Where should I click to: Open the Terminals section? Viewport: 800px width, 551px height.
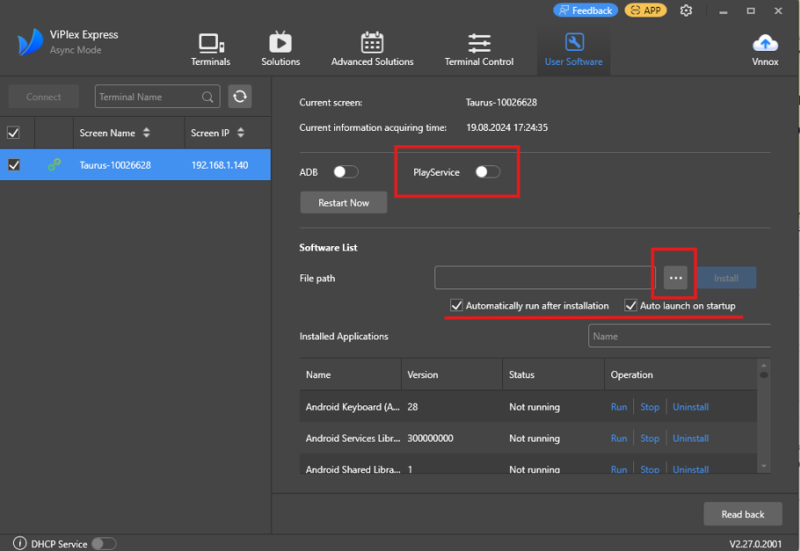(210, 49)
